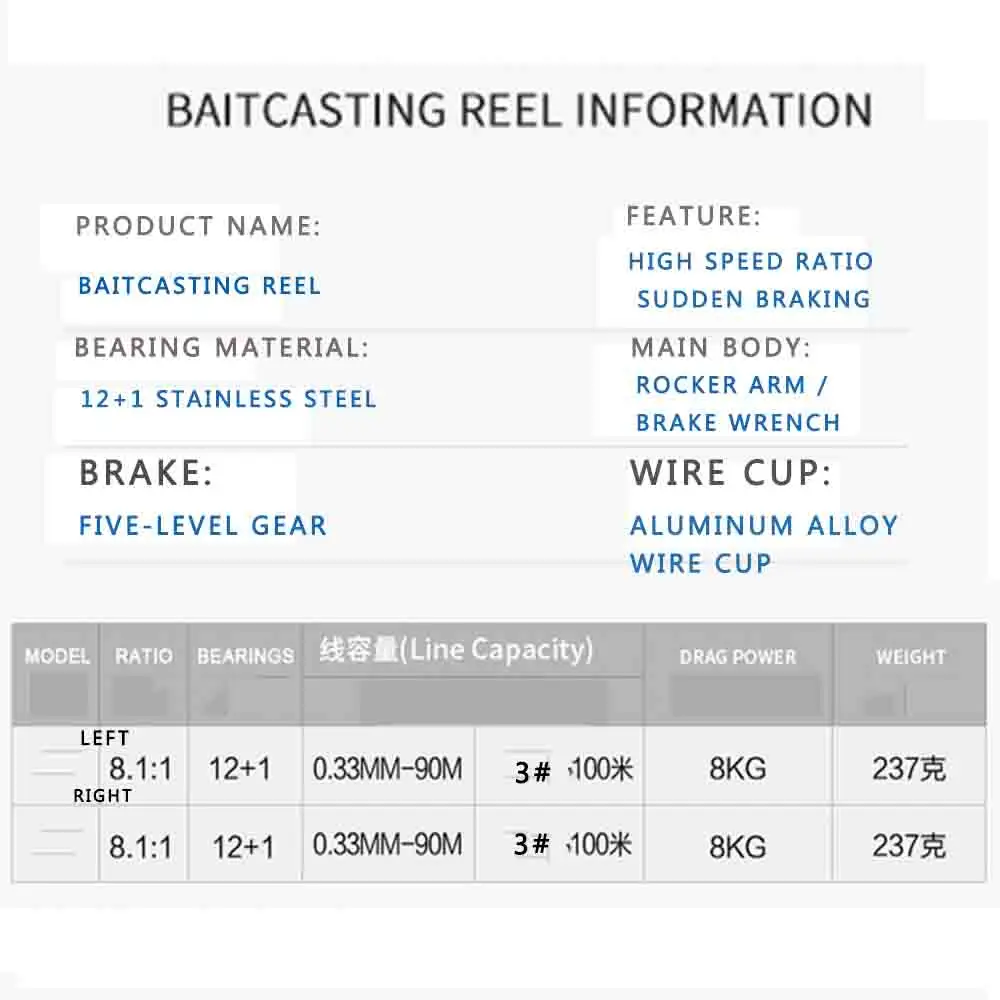Screen dimensions: 1000x1000
Task: Click the BRAKE WRENCH text
Action: pos(738,423)
